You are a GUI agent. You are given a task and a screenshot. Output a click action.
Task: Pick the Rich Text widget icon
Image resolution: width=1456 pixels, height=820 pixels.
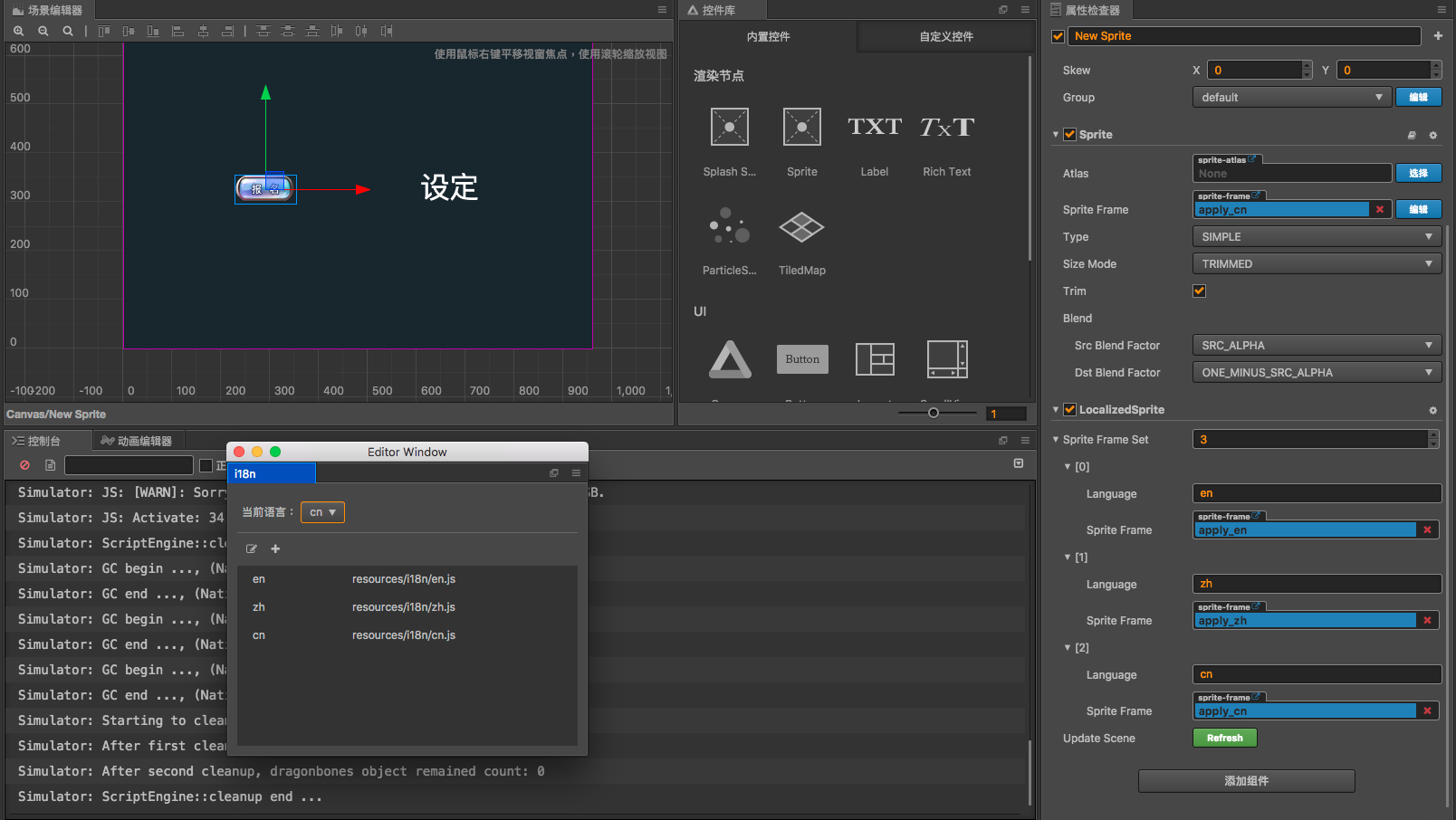tap(946, 128)
